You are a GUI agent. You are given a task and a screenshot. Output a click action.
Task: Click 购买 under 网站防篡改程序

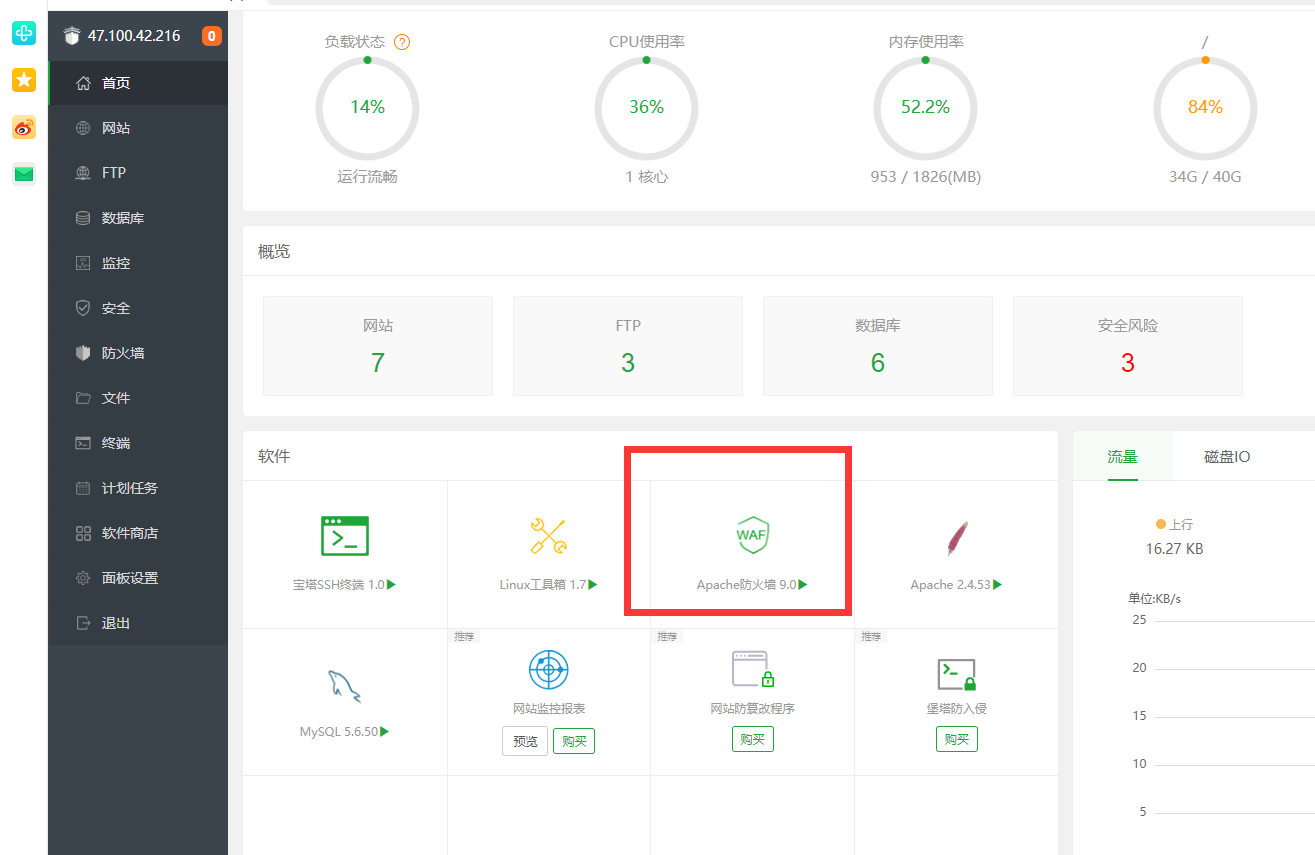[753, 739]
